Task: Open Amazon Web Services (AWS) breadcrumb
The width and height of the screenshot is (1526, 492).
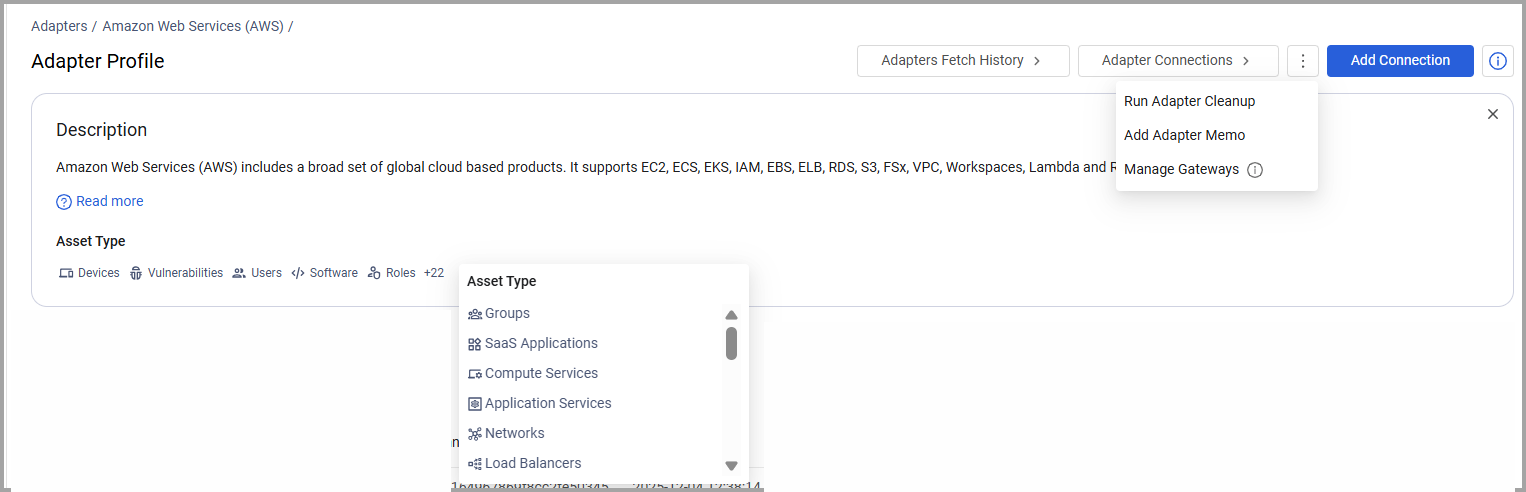Action: coord(193,26)
